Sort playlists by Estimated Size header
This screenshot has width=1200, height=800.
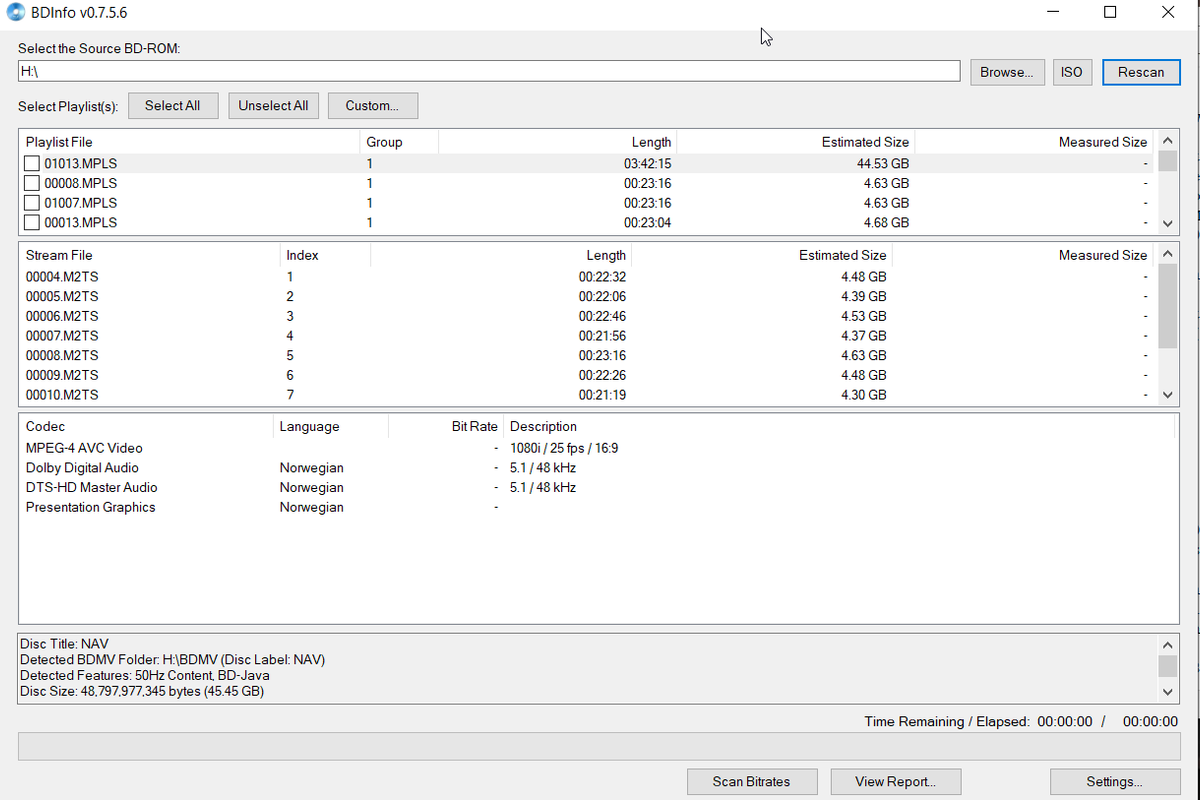click(x=795, y=142)
